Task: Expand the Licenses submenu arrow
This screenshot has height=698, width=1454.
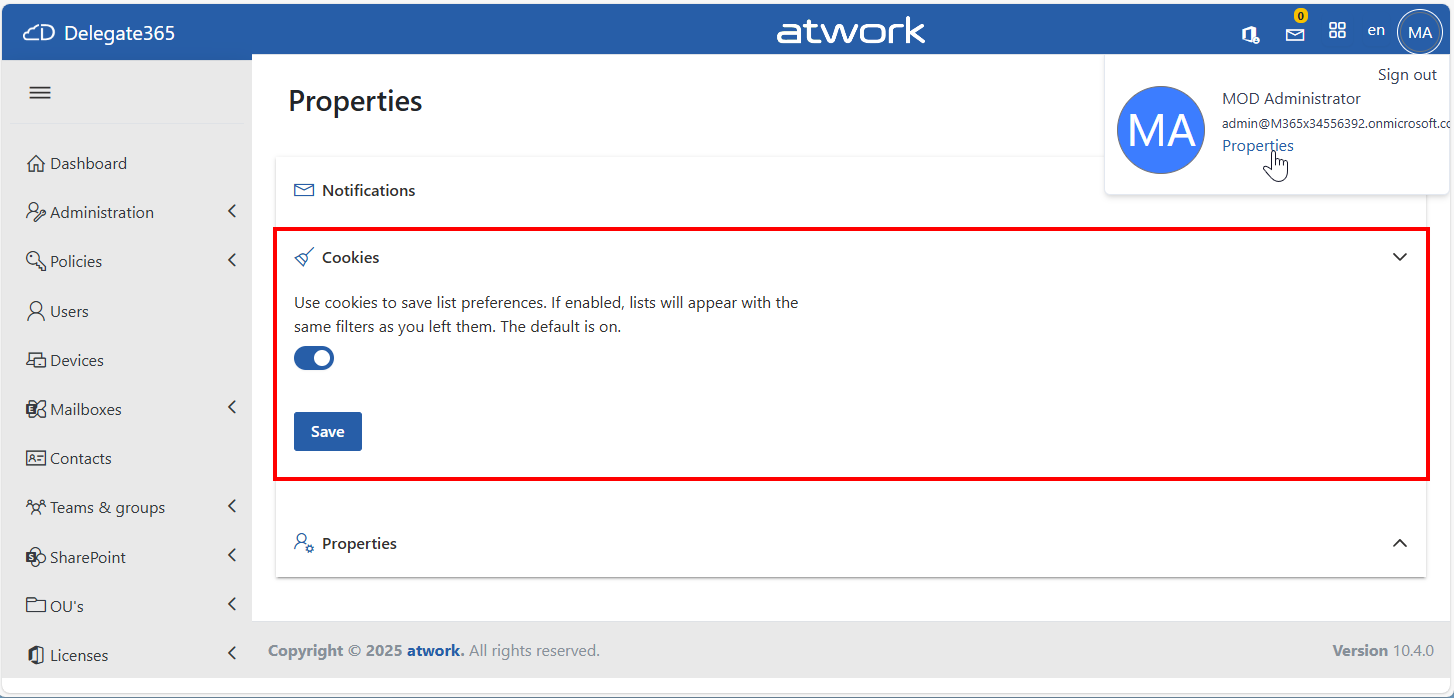Action: click(x=232, y=653)
